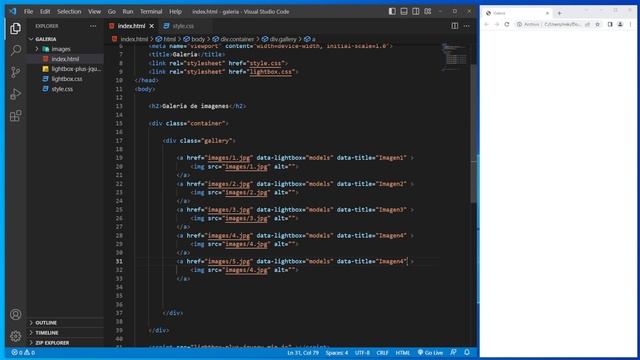Screen dimensions: 640x360
Task: Select lightbox-plus-jquery file in Explorer
Action: [x=65, y=69]
